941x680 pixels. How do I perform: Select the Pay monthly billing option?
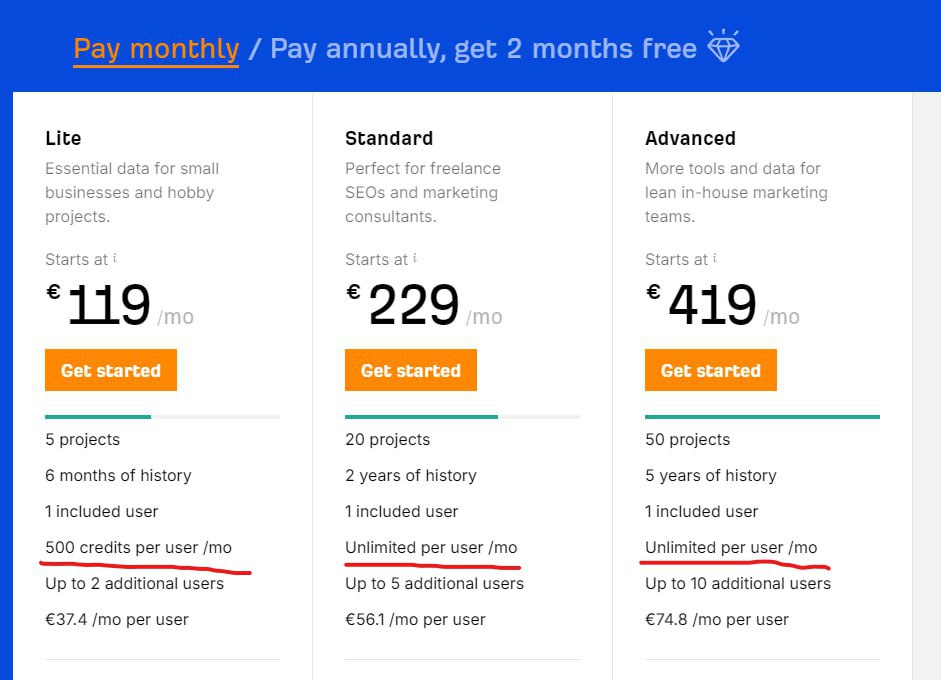click(156, 48)
